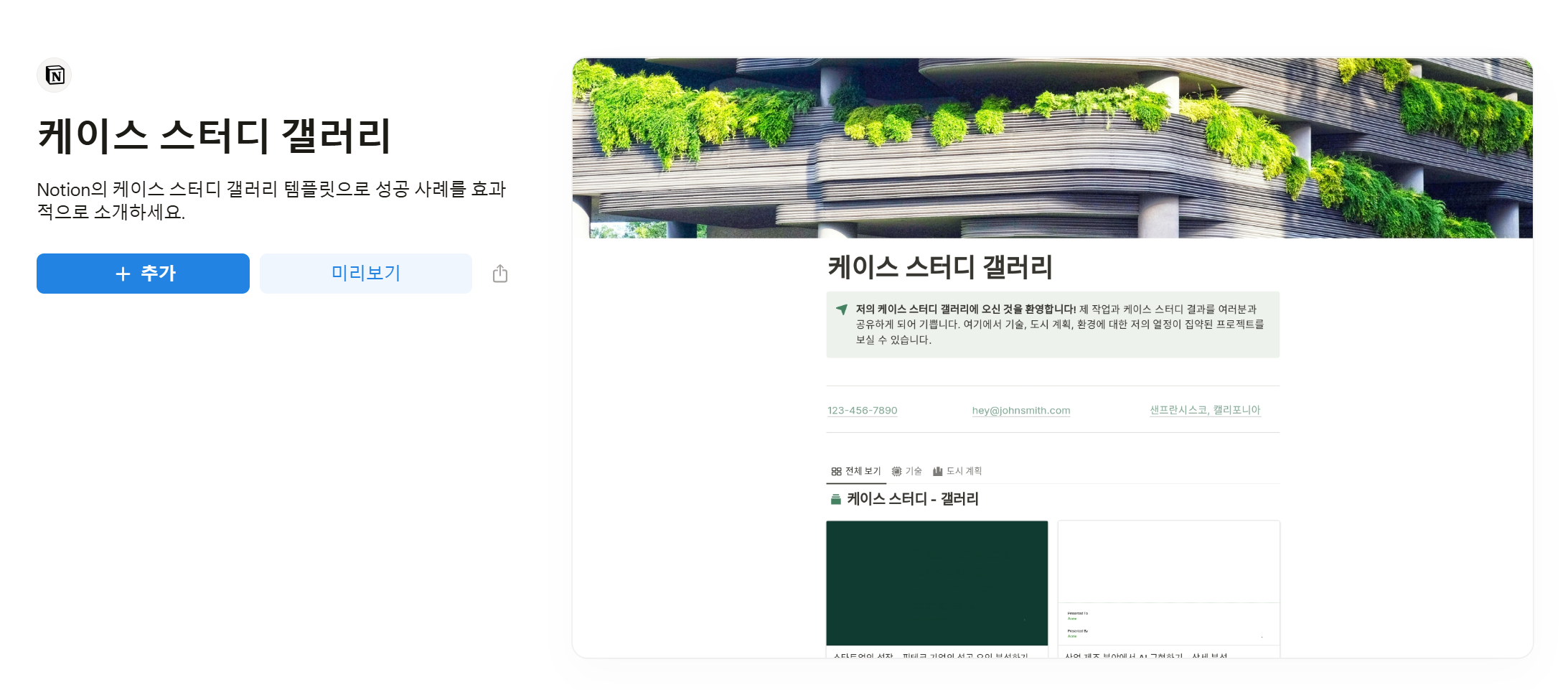Click the phone number 123-456-7890 link
Viewport: 1568px width, 690px height.
(x=862, y=411)
